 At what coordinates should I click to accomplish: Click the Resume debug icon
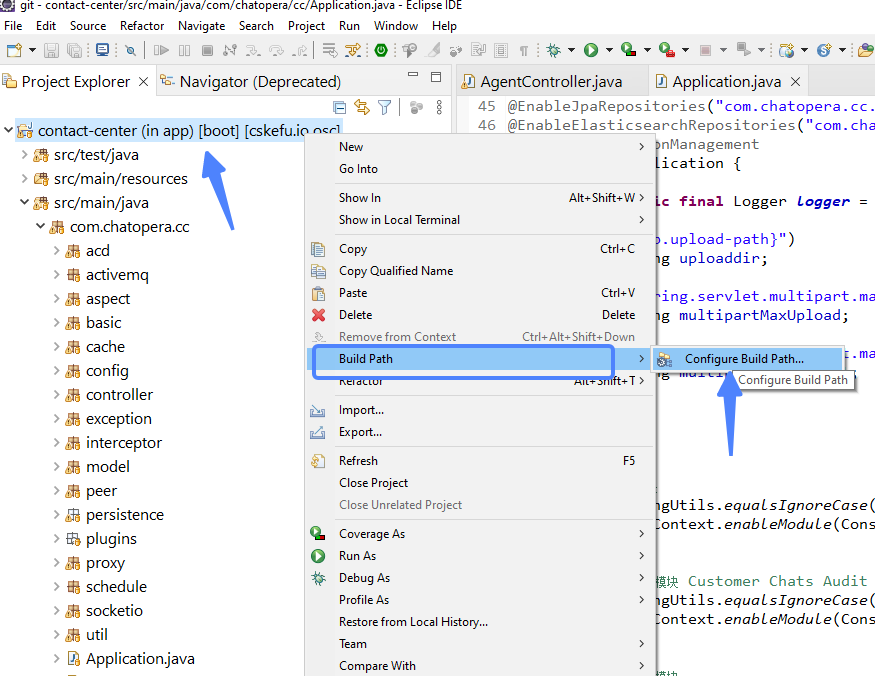[x=161, y=50]
